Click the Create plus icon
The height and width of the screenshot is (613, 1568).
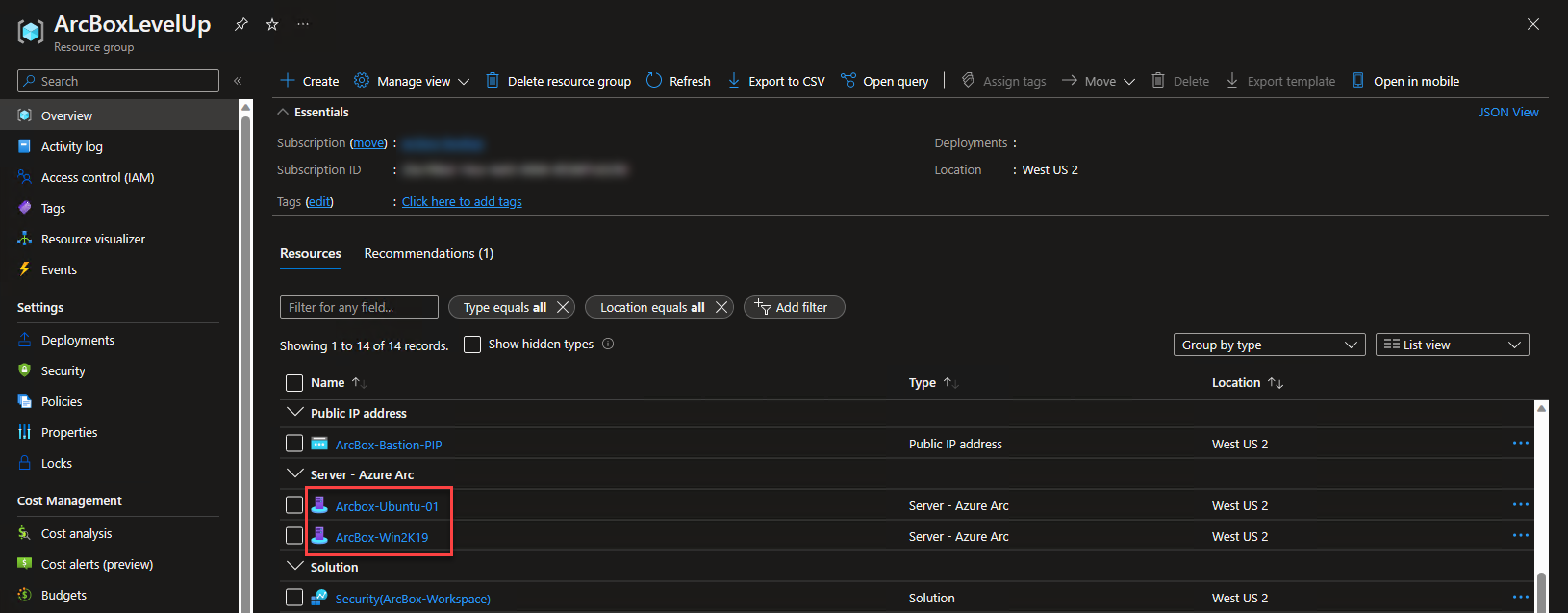287,80
